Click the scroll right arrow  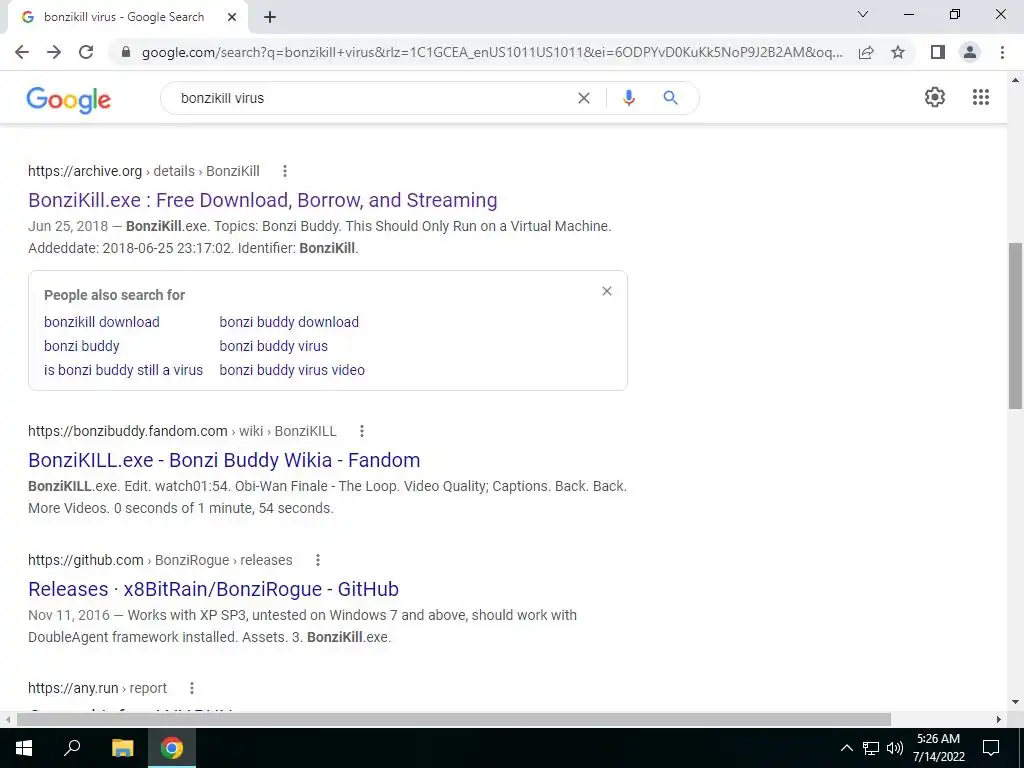pyautogui.click(x=999, y=719)
